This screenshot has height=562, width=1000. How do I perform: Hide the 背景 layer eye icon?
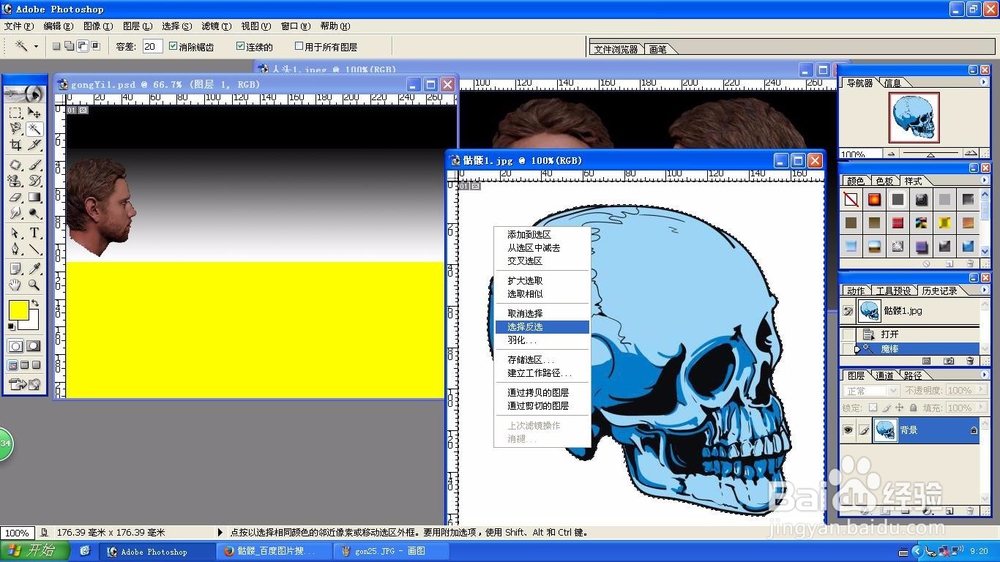pos(848,431)
